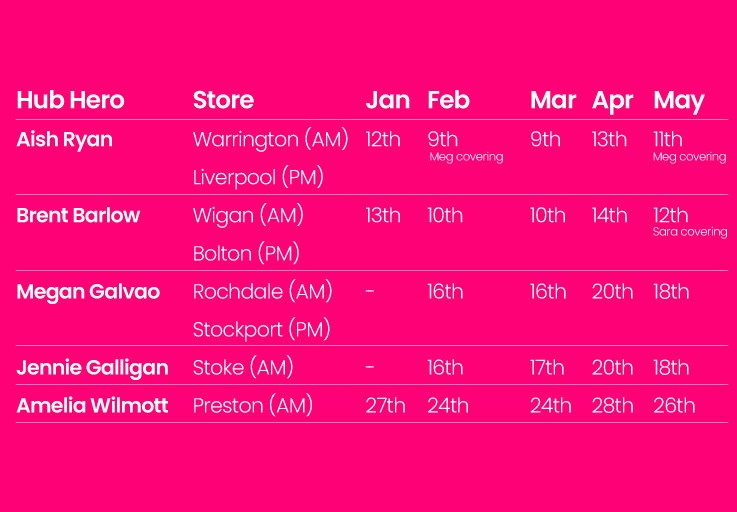The width and height of the screenshot is (737, 512).
Task: Click the Jennie Galligan name
Action: pos(92,368)
